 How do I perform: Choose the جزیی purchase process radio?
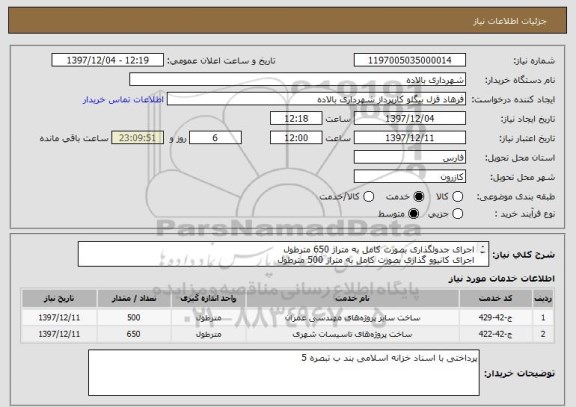tap(457, 213)
